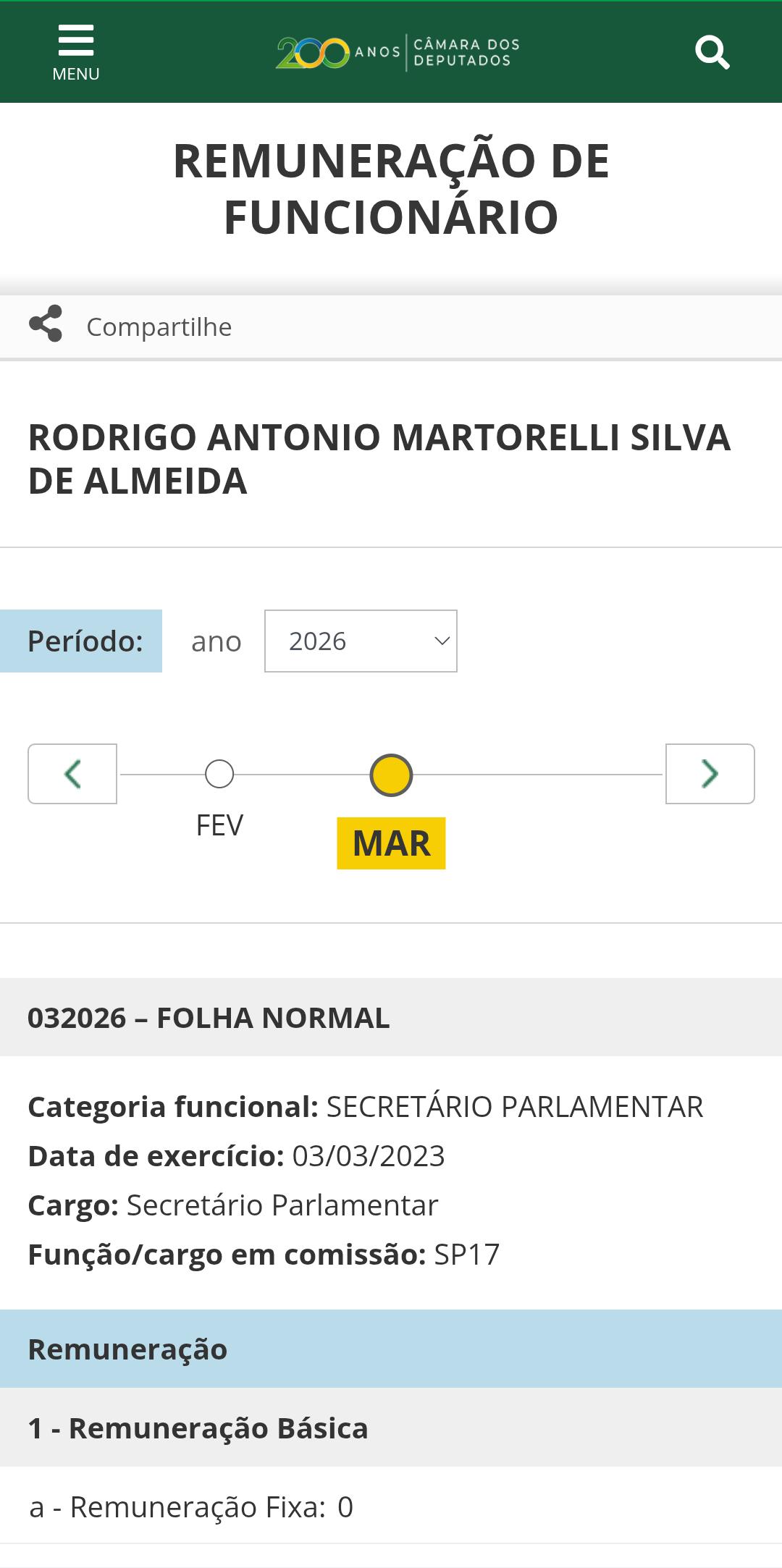Image resolution: width=782 pixels, height=1568 pixels.
Task: Click the Remuneração section header
Action: click(x=127, y=1349)
